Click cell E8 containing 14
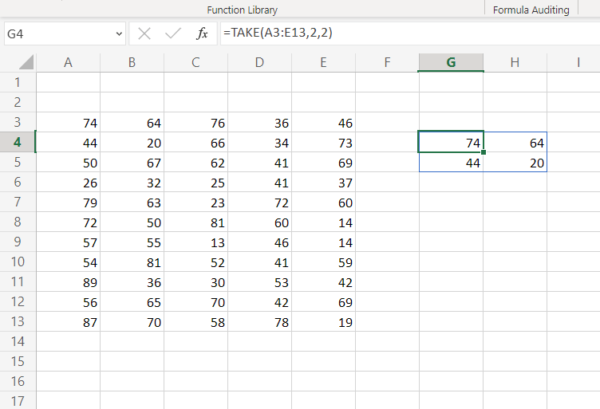This screenshot has width=600, height=409. [x=324, y=222]
